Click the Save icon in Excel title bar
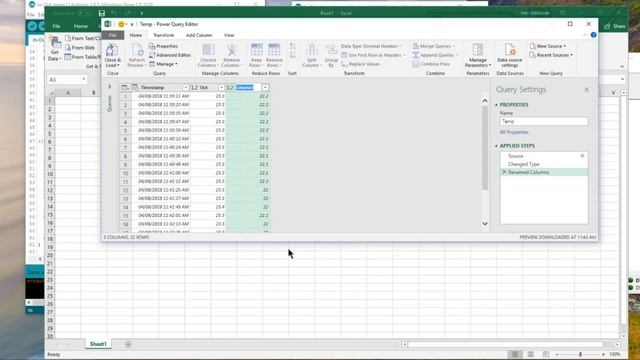 coord(102,13)
